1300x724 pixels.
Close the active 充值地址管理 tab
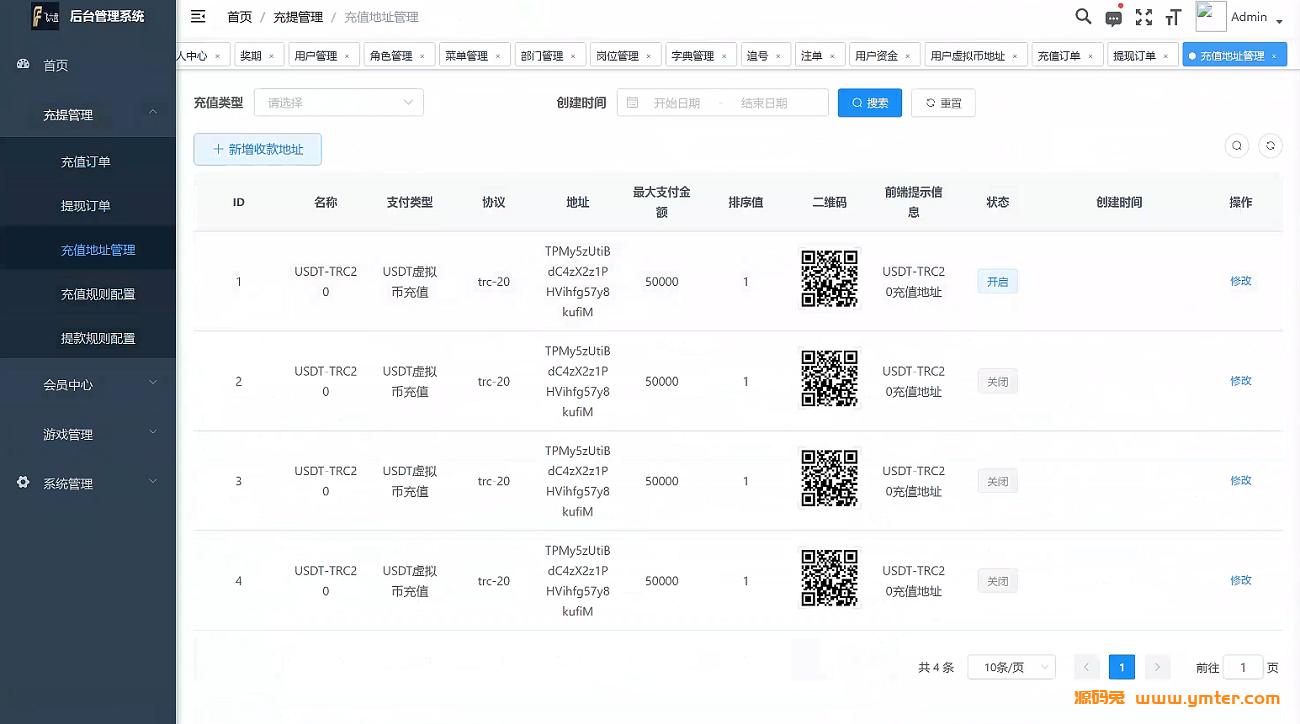point(1274,56)
